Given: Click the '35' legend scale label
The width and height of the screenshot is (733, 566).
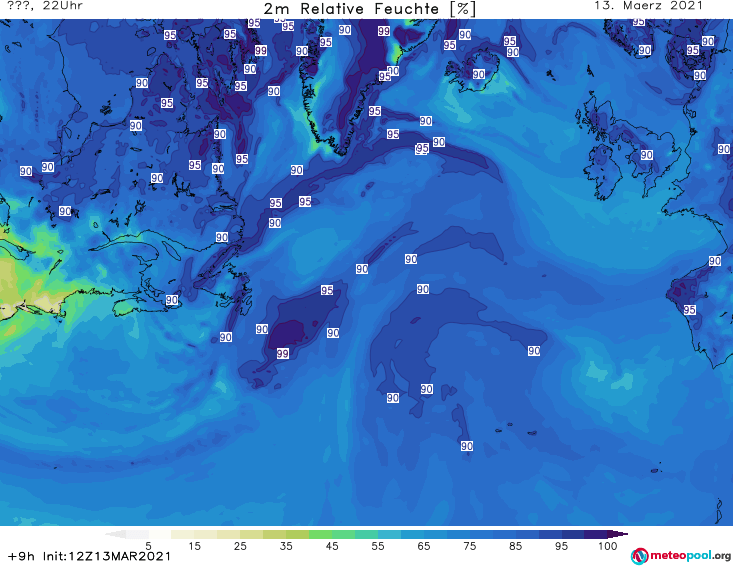Looking at the screenshot, I should pos(286,546).
